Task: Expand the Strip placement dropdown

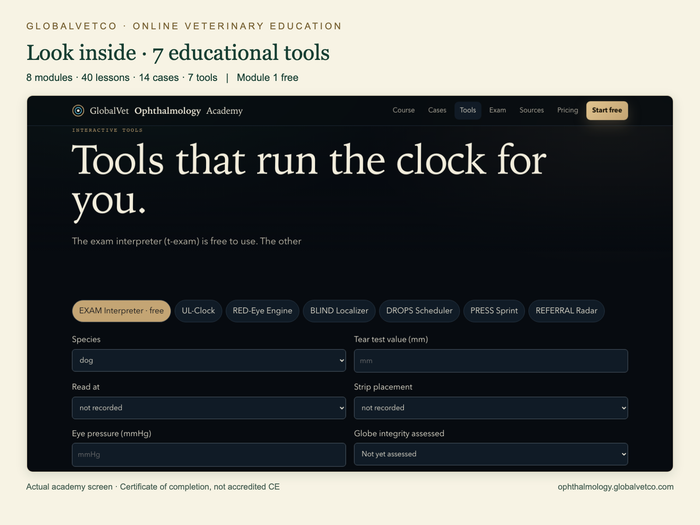Action: point(491,408)
